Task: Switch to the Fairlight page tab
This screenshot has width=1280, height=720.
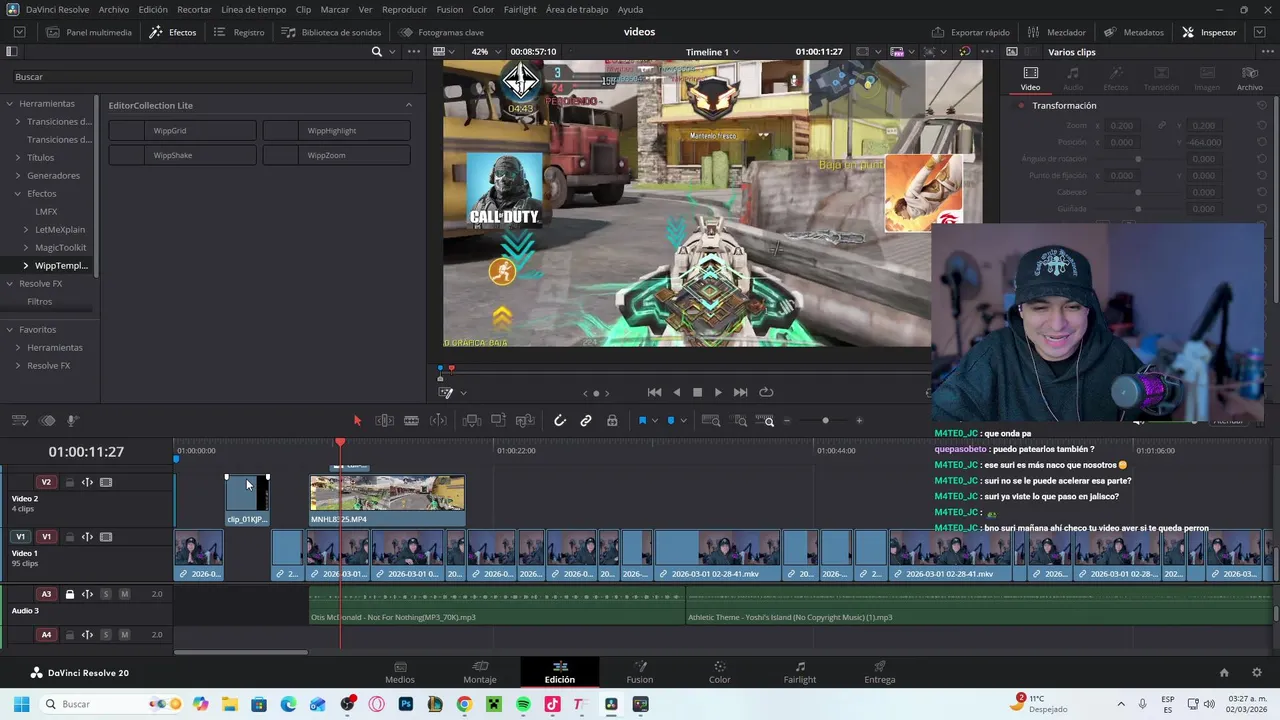Action: pos(800,672)
